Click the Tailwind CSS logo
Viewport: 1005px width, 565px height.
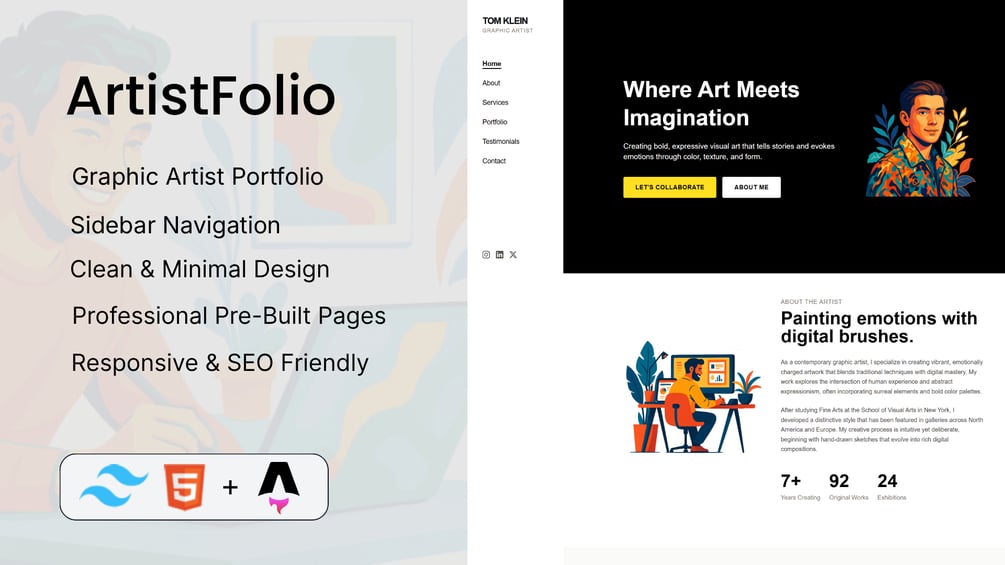(114, 486)
